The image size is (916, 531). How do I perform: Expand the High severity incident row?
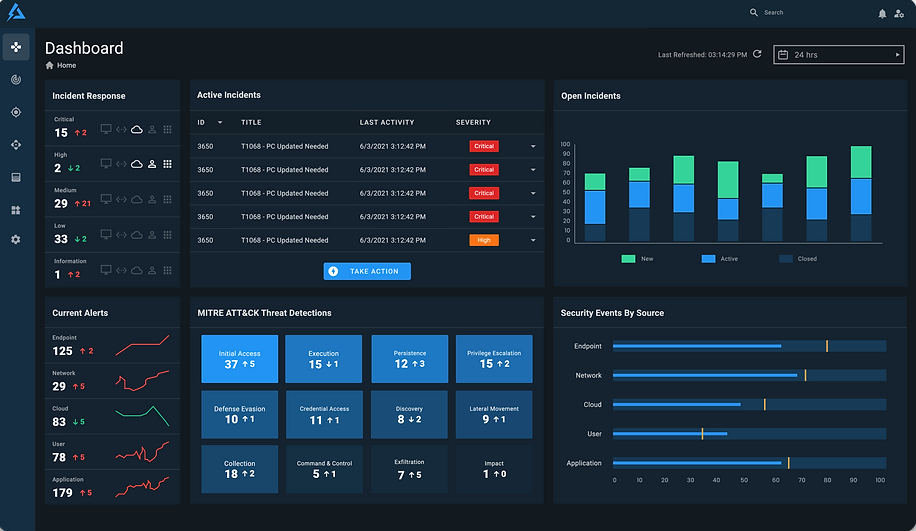[533, 240]
